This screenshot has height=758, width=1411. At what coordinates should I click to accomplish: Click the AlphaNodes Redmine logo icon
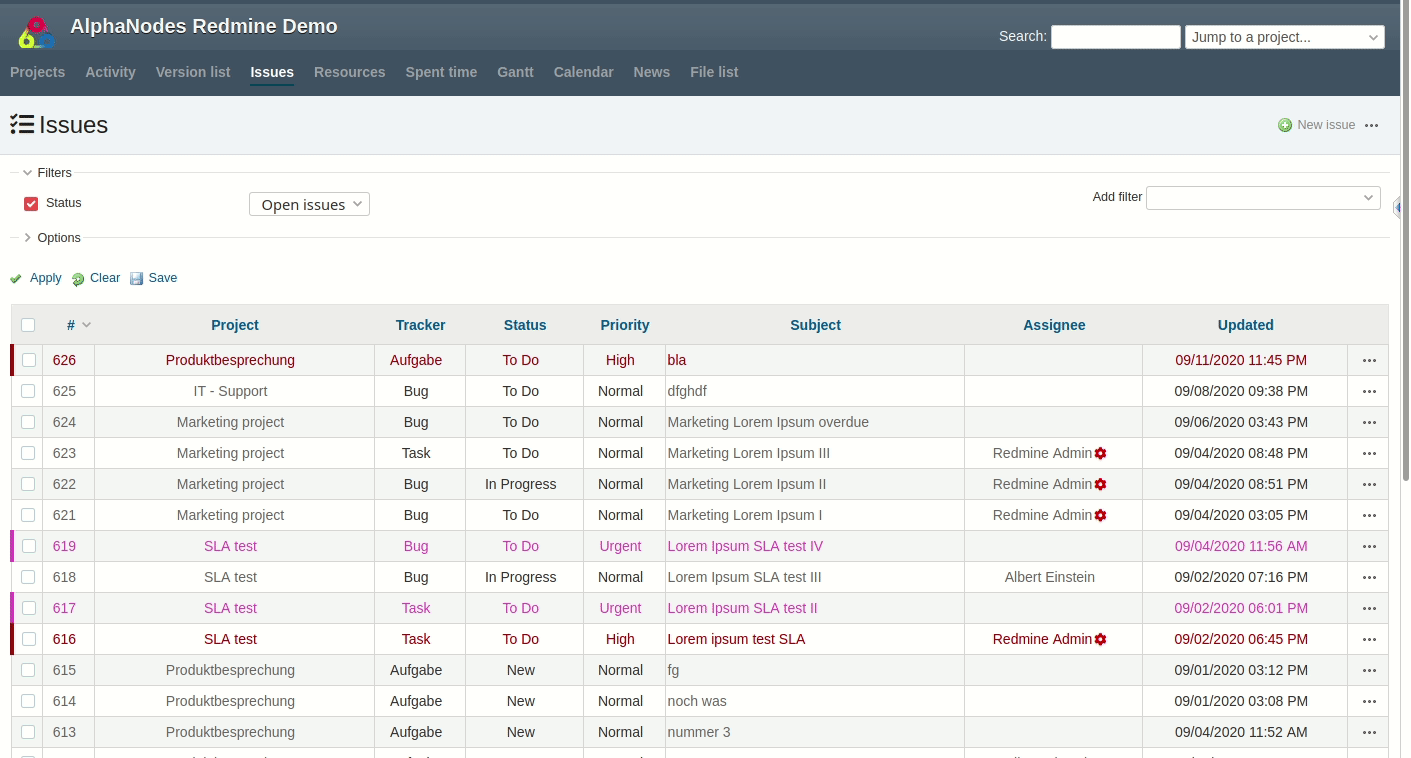[36, 30]
